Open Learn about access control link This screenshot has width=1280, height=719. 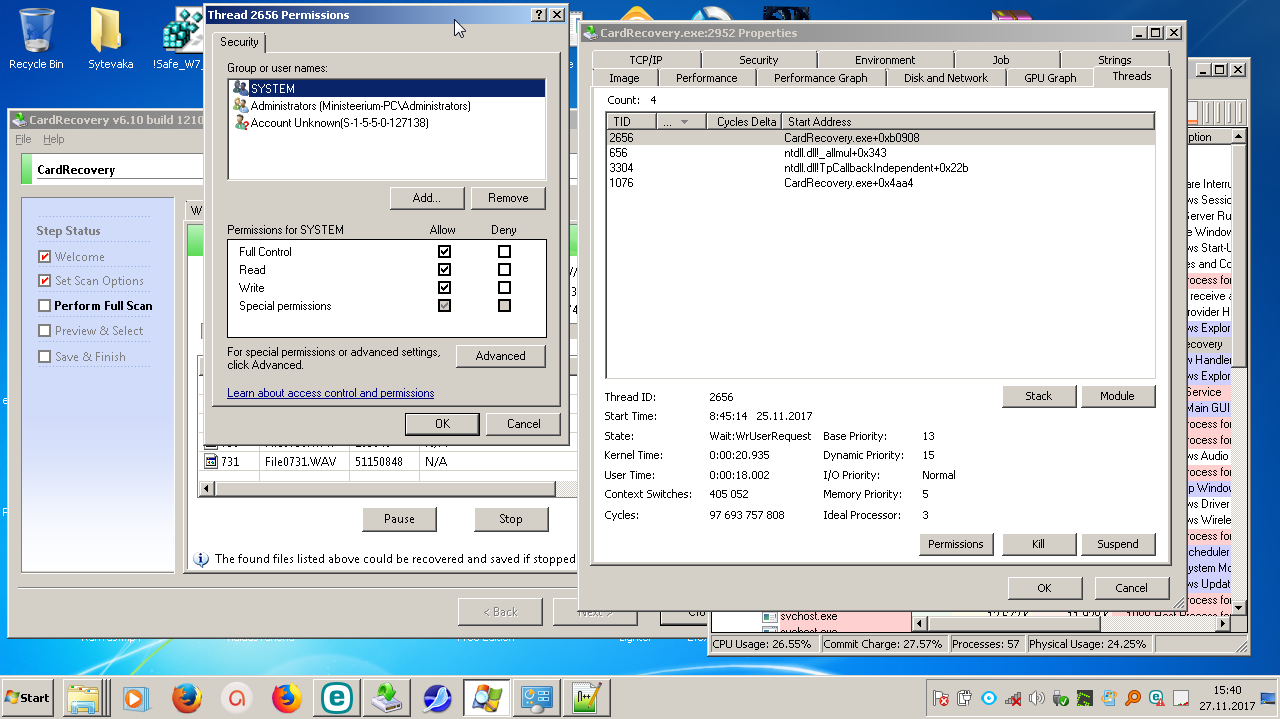330,393
